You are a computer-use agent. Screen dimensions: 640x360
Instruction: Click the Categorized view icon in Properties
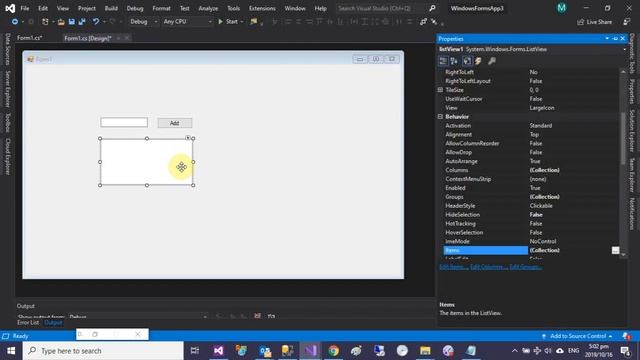[x=443, y=61]
